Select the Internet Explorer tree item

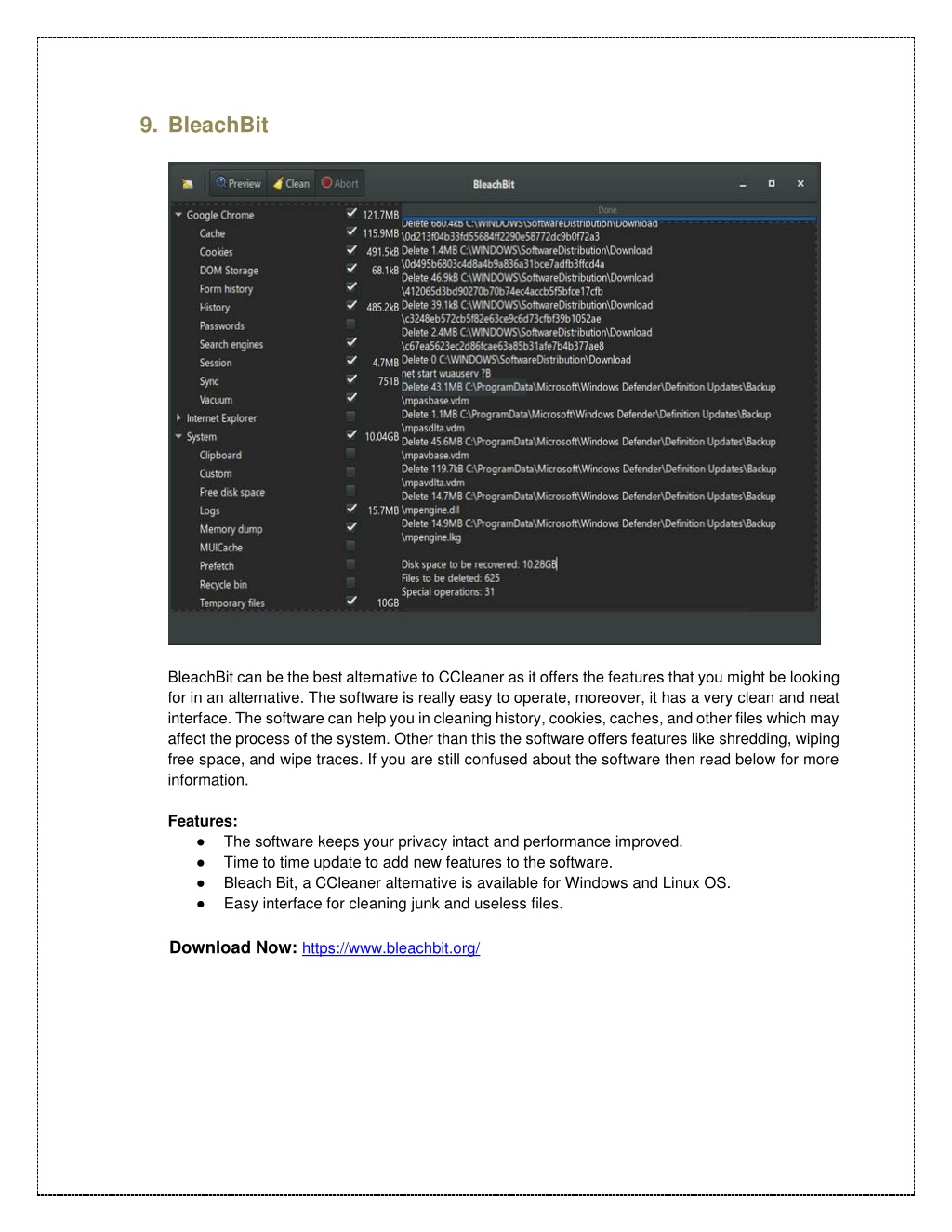(x=221, y=418)
